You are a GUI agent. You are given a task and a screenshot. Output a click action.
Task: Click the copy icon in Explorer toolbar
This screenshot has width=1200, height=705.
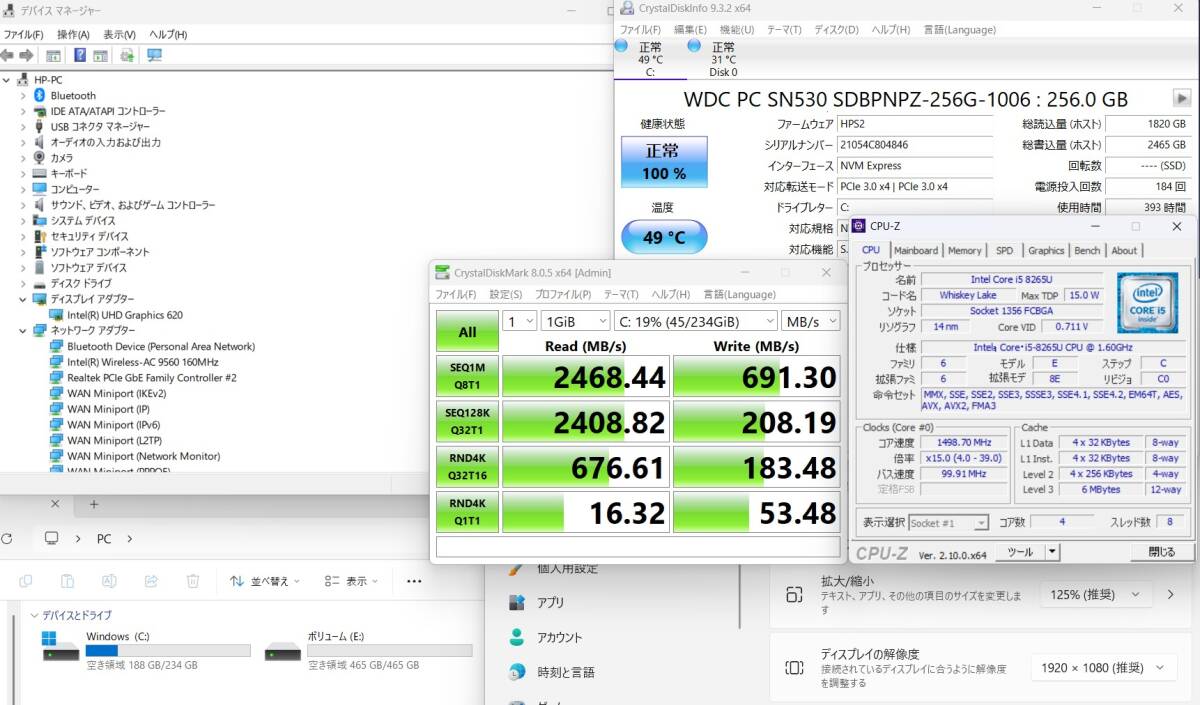pos(25,581)
